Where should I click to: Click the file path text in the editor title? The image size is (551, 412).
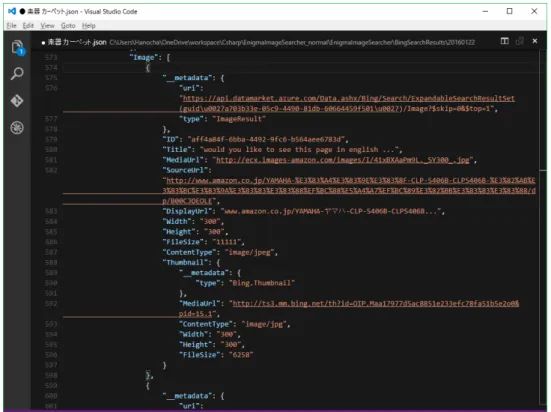click(x=292, y=43)
